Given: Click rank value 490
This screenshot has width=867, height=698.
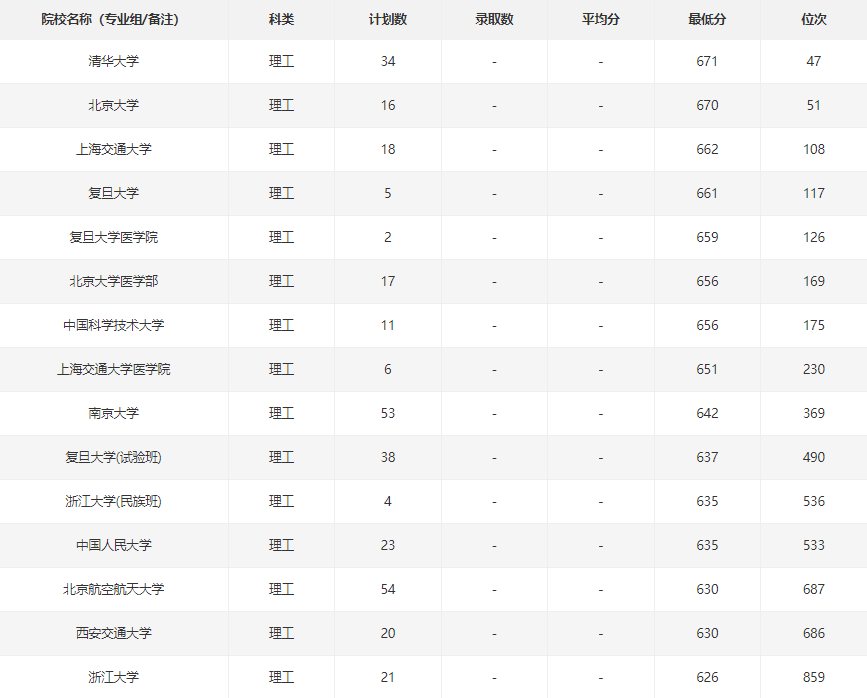Looking at the screenshot, I should click(x=814, y=457).
